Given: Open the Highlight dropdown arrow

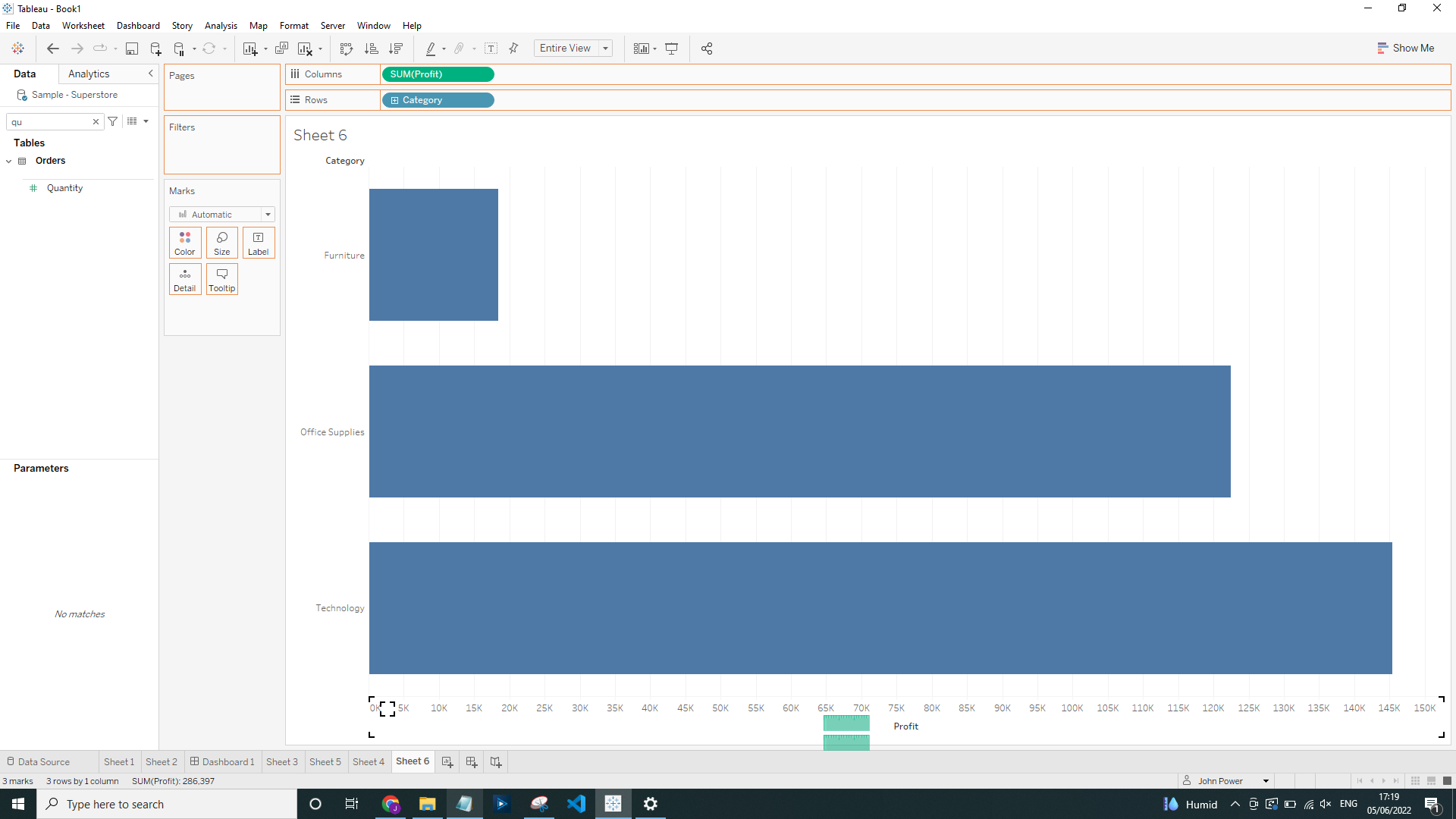Looking at the screenshot, I should point(444,49).
